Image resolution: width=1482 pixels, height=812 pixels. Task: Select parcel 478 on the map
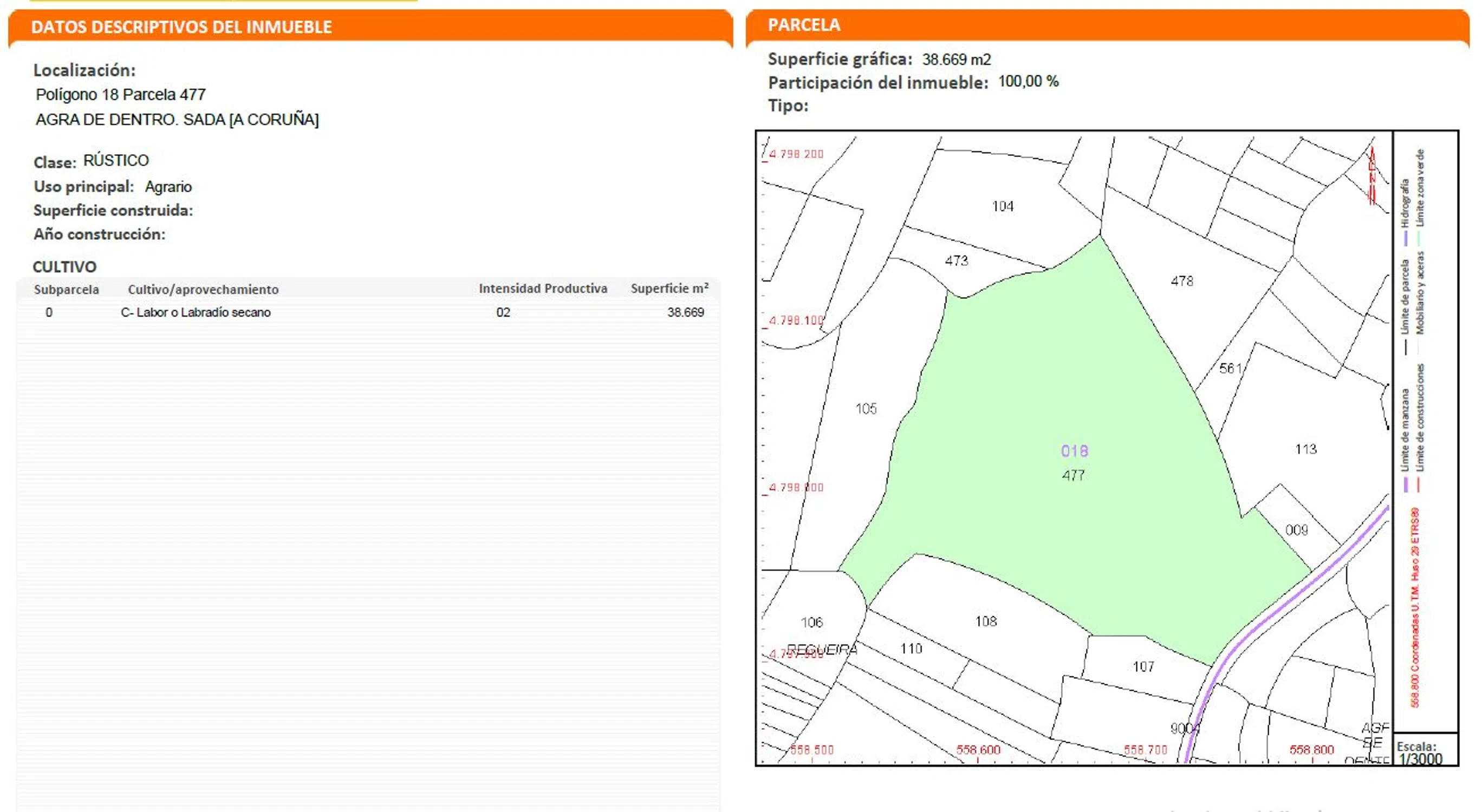[x=1182, y=281]
